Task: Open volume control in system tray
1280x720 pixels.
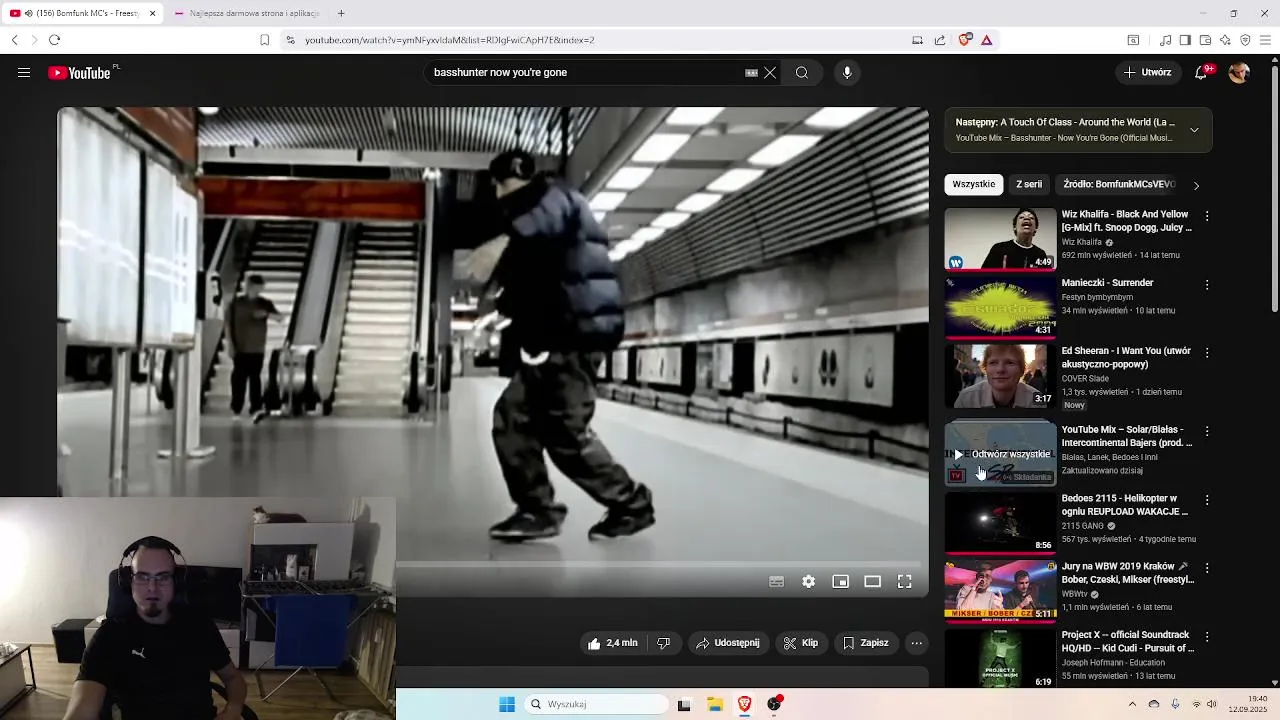Action: point(1212,704)
